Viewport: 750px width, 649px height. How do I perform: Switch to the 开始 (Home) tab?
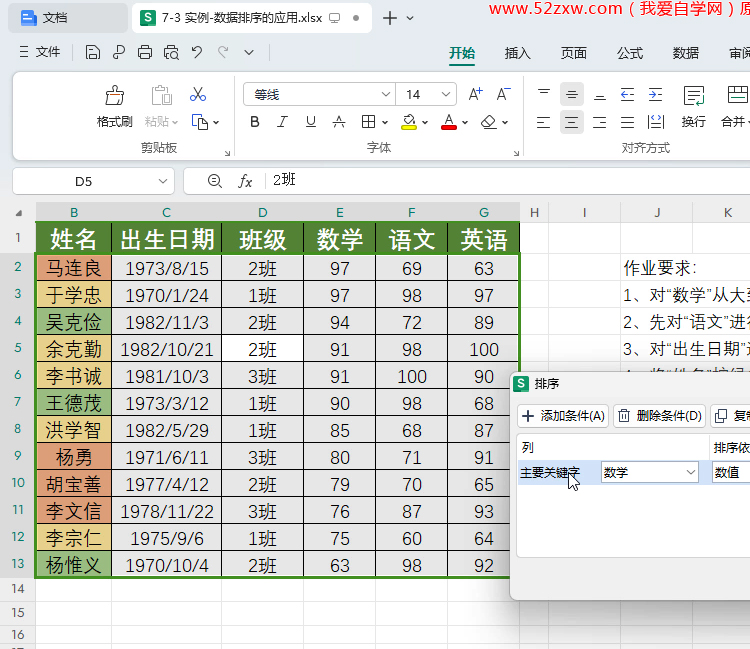coord(462,53)
